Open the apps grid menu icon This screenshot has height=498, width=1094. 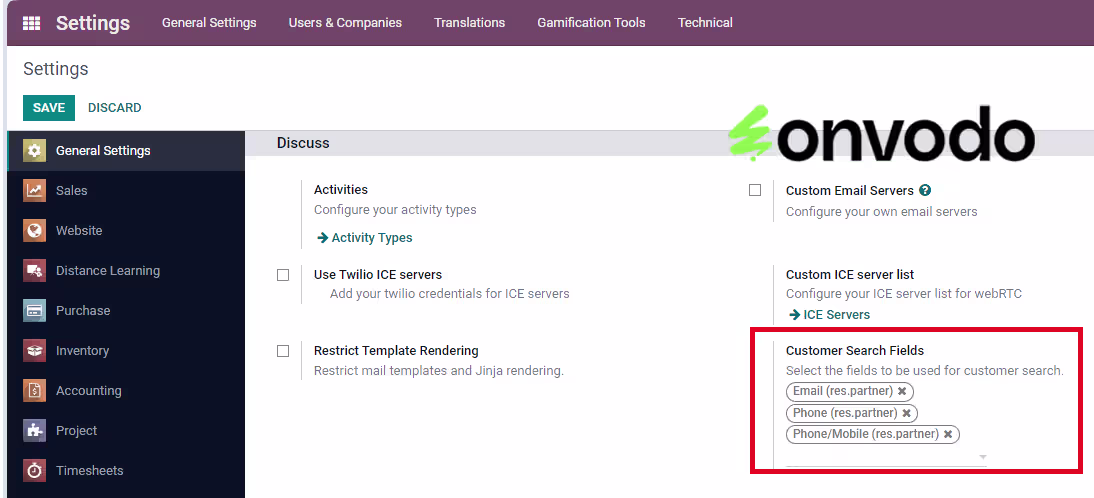point(31,23)
